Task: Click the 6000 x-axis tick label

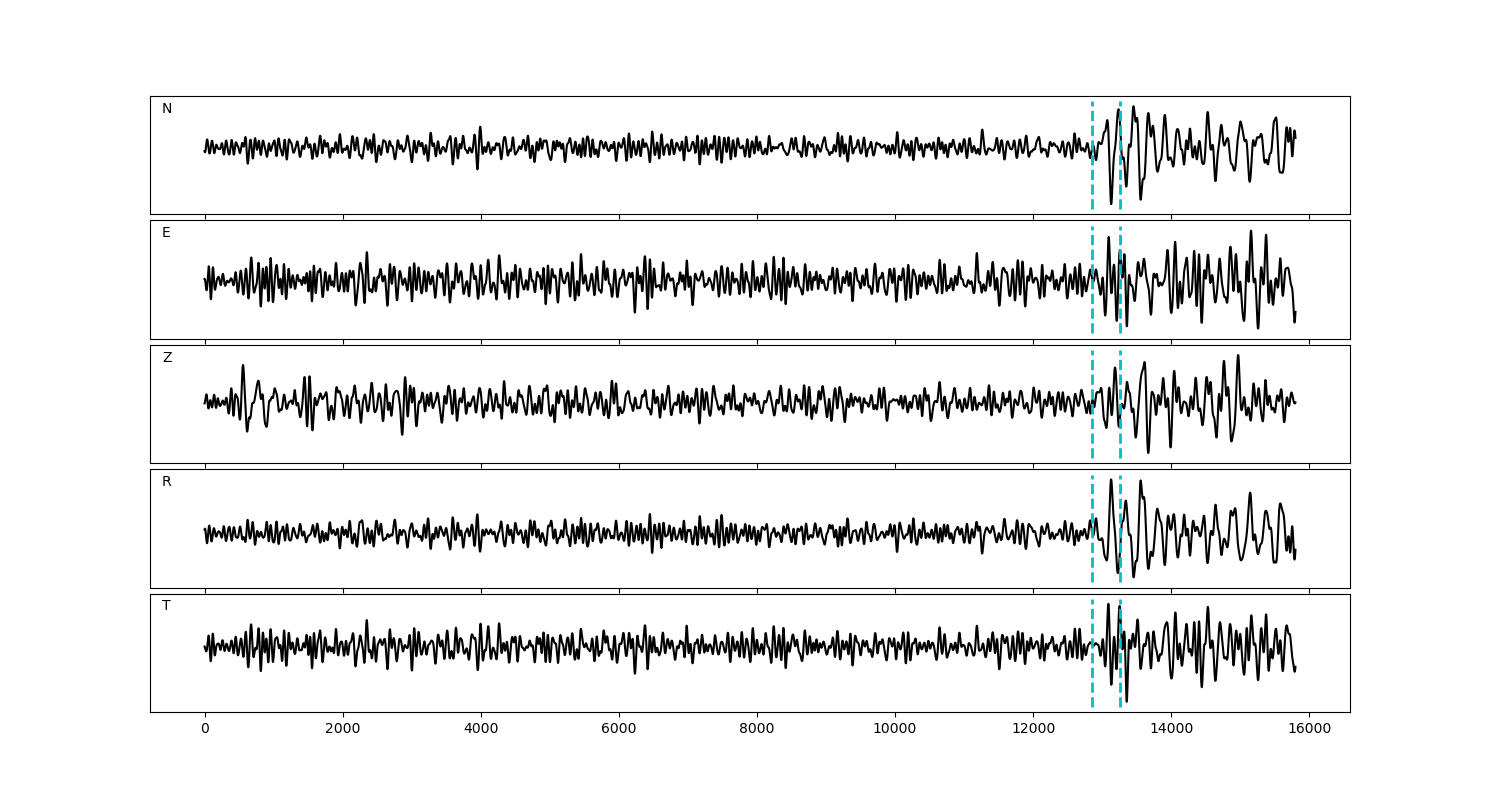Action: [x=619, y=730]
